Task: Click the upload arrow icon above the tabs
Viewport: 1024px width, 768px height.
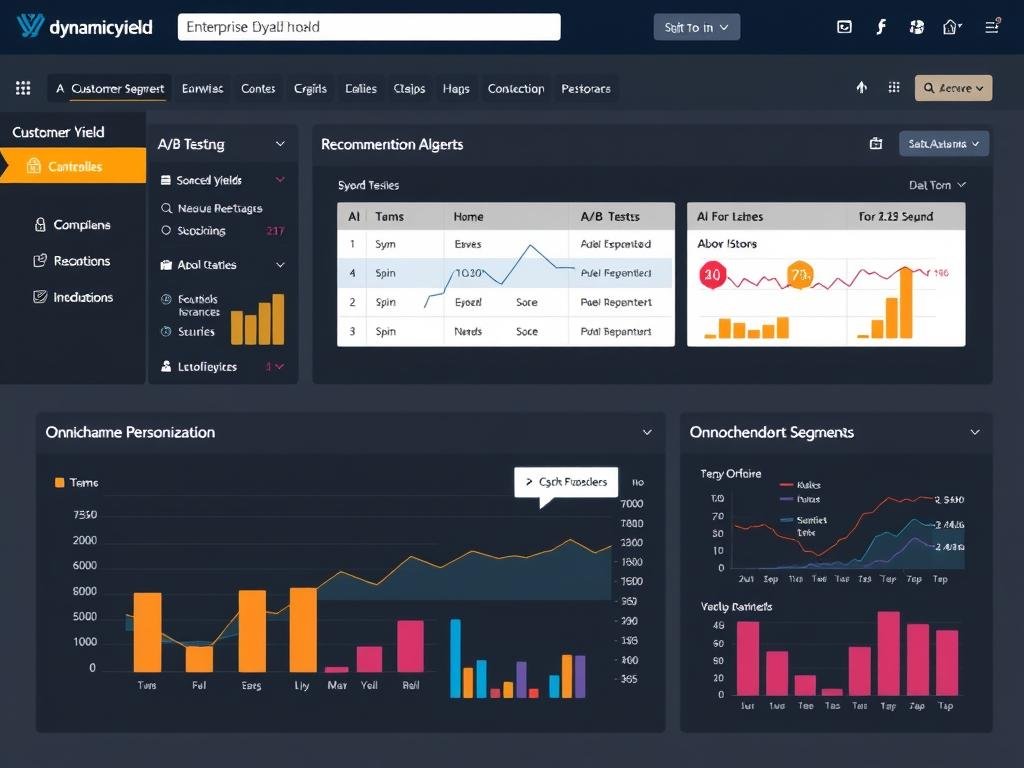Action: (x=862, y=88)
